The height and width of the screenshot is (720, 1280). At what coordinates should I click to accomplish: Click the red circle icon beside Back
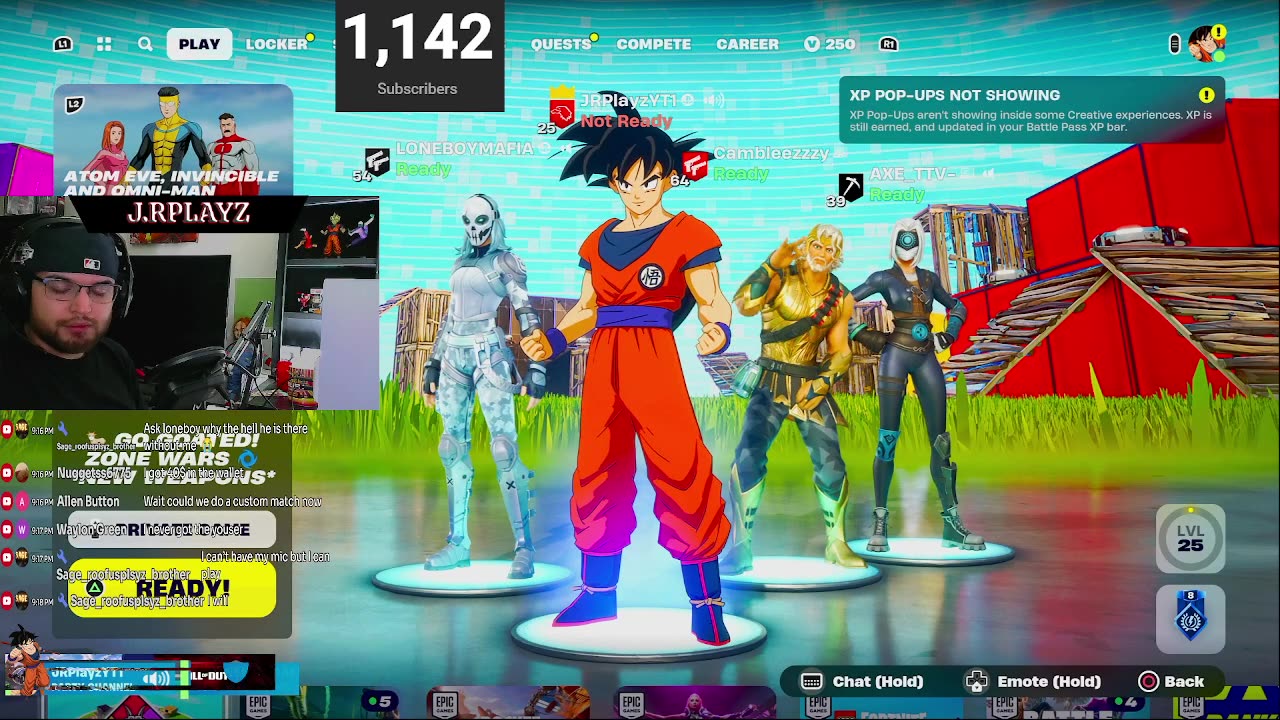pos(1148,682)
